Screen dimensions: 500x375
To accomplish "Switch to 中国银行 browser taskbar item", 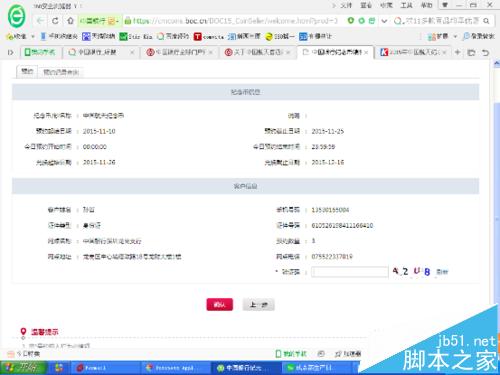I will (245, 368).
